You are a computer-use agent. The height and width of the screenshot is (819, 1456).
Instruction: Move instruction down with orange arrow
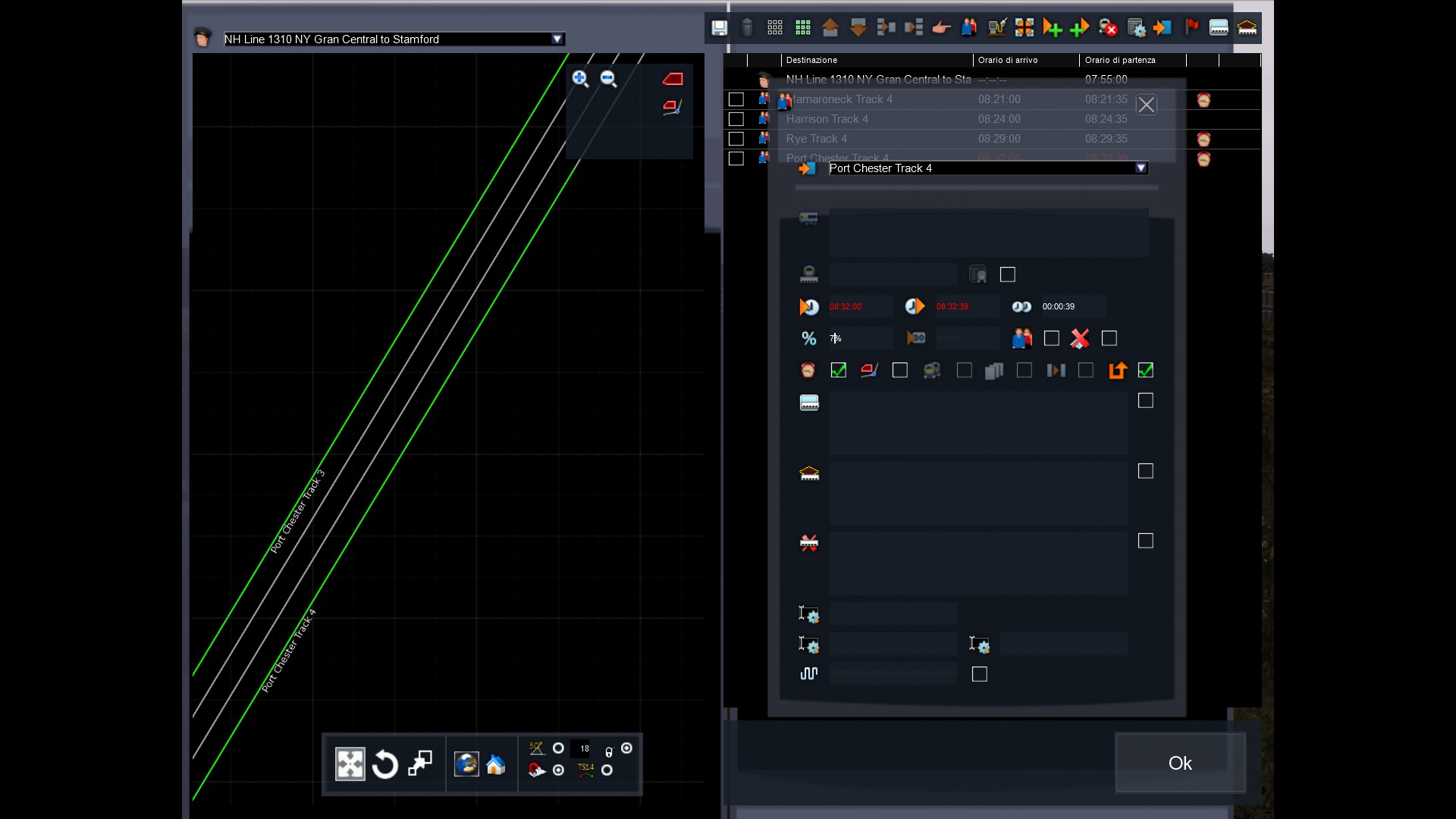[858, 28]
